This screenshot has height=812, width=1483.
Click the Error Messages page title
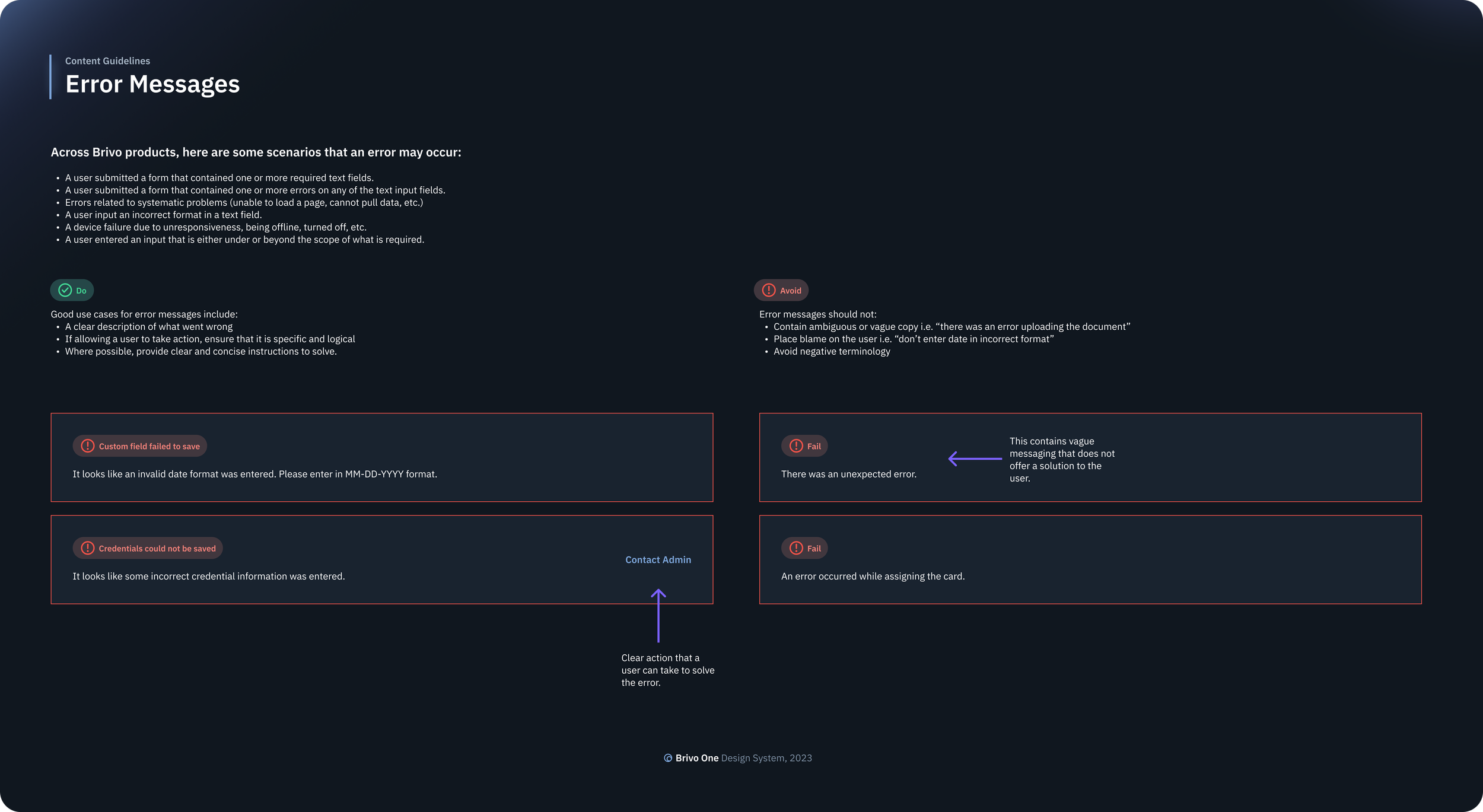coord(152,84)
